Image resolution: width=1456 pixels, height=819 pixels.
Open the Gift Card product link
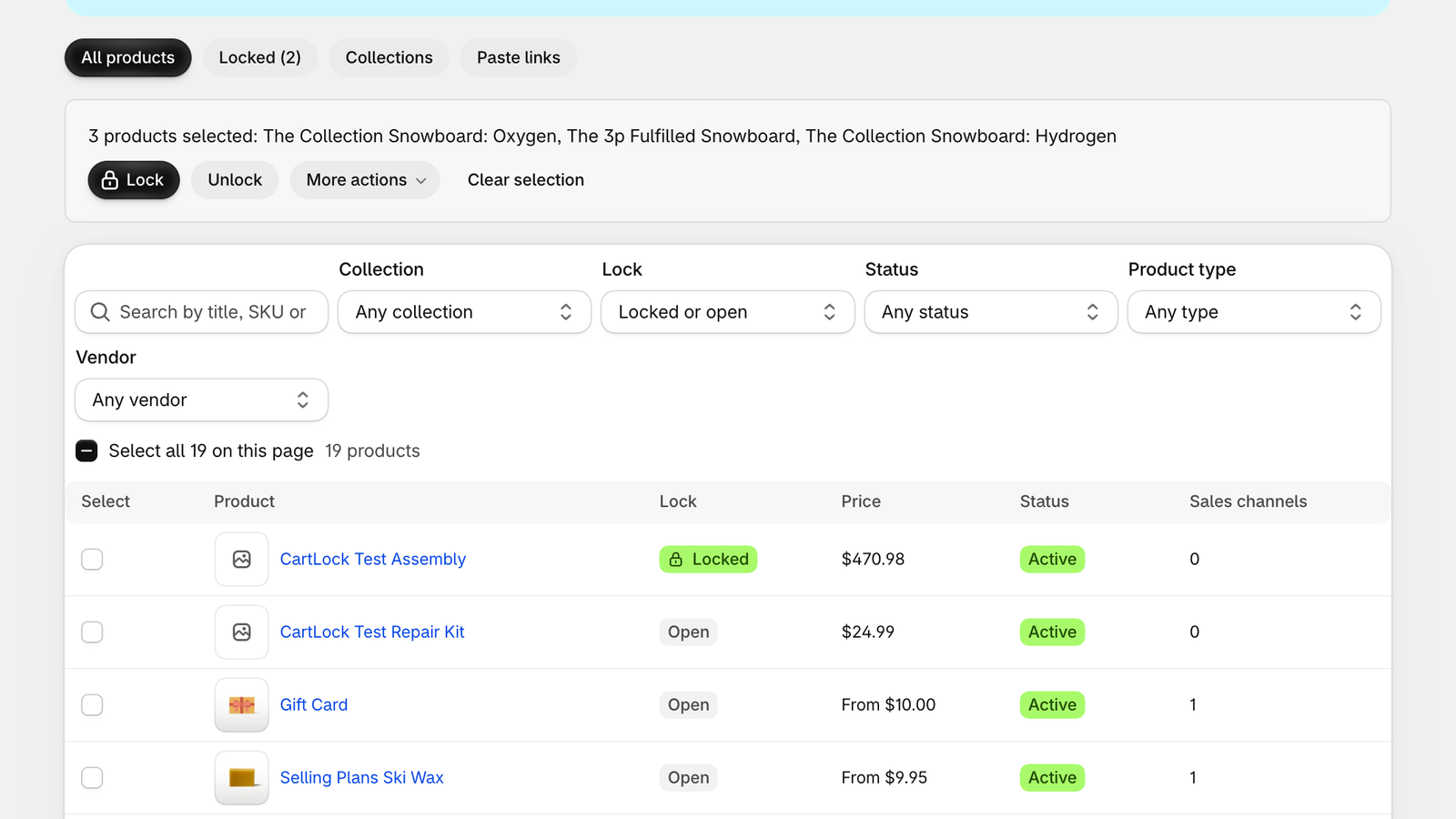pos(314,705)
